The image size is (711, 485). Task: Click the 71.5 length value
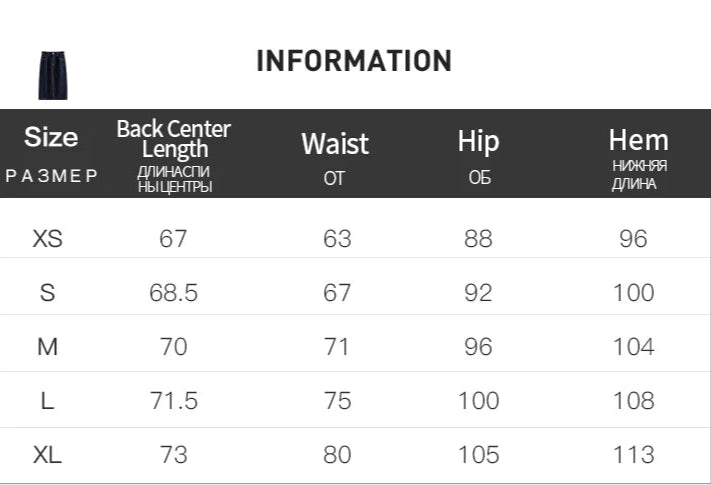[x=173, y=401]
